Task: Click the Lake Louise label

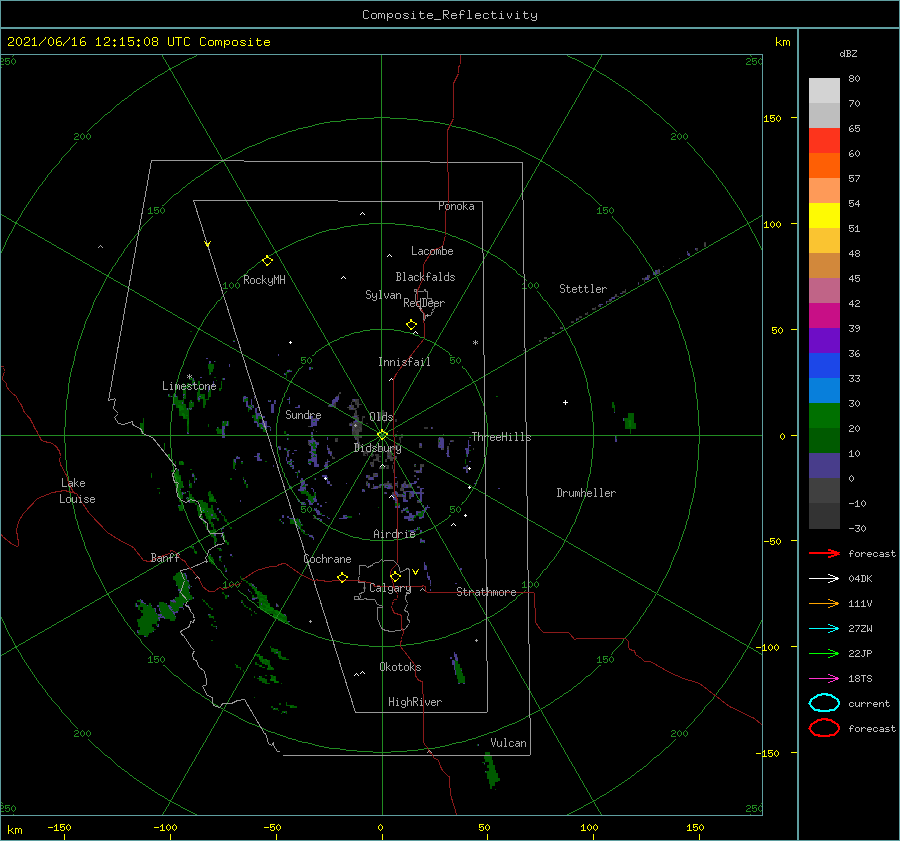Action: (x=77, y=491)
